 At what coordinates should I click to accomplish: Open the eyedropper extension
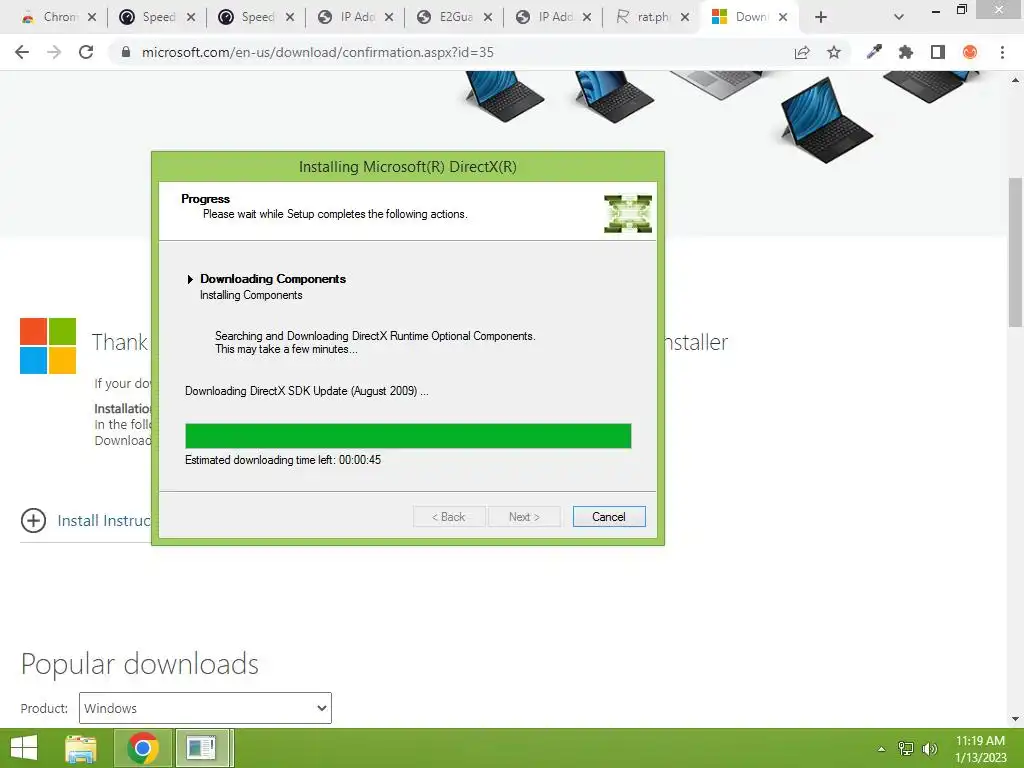tap(874, 52)
